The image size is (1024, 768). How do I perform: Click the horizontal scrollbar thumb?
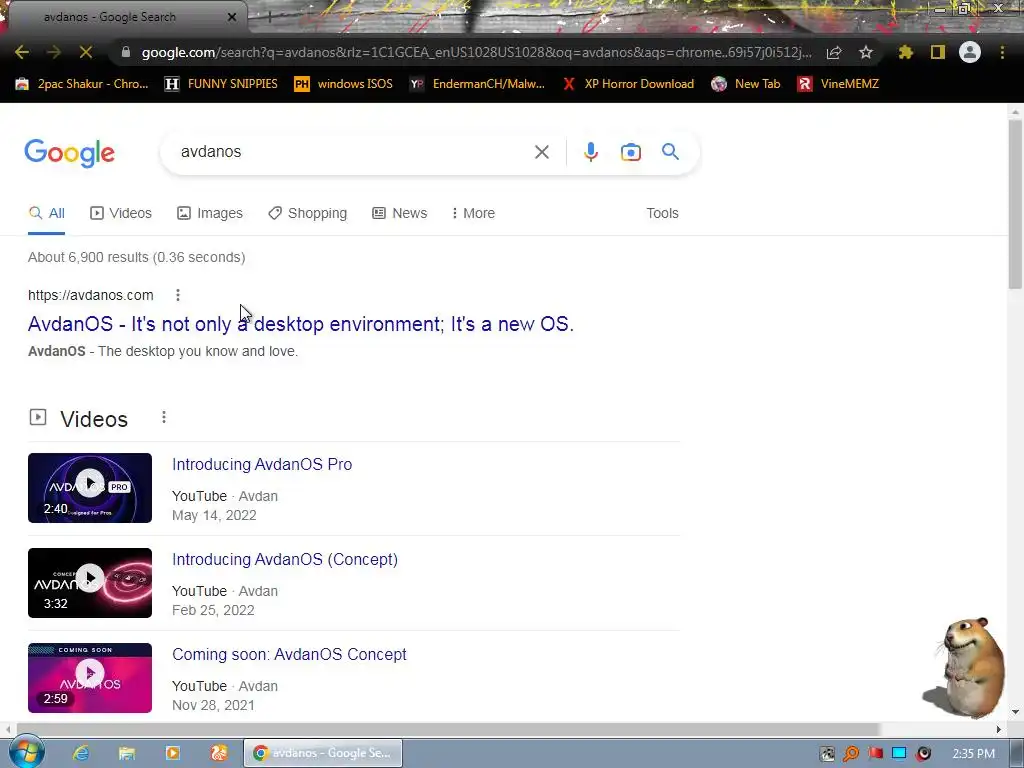coord(447,729)
